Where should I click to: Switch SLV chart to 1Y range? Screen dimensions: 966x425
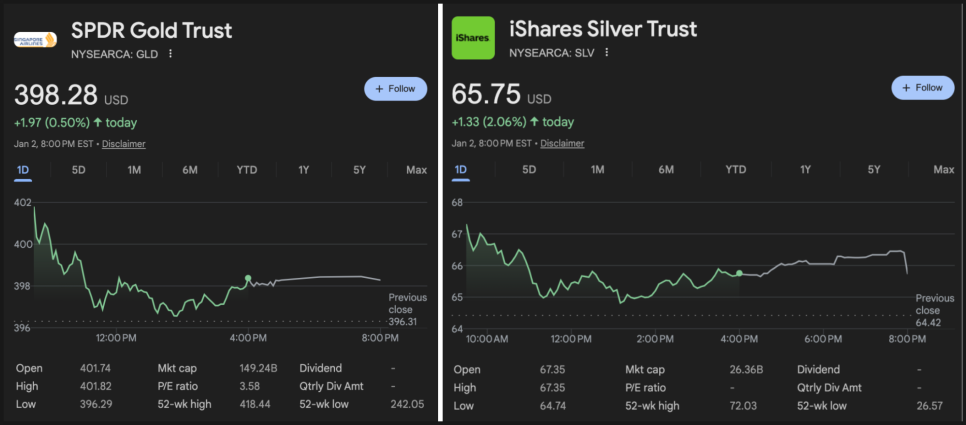tap(805, 170)
